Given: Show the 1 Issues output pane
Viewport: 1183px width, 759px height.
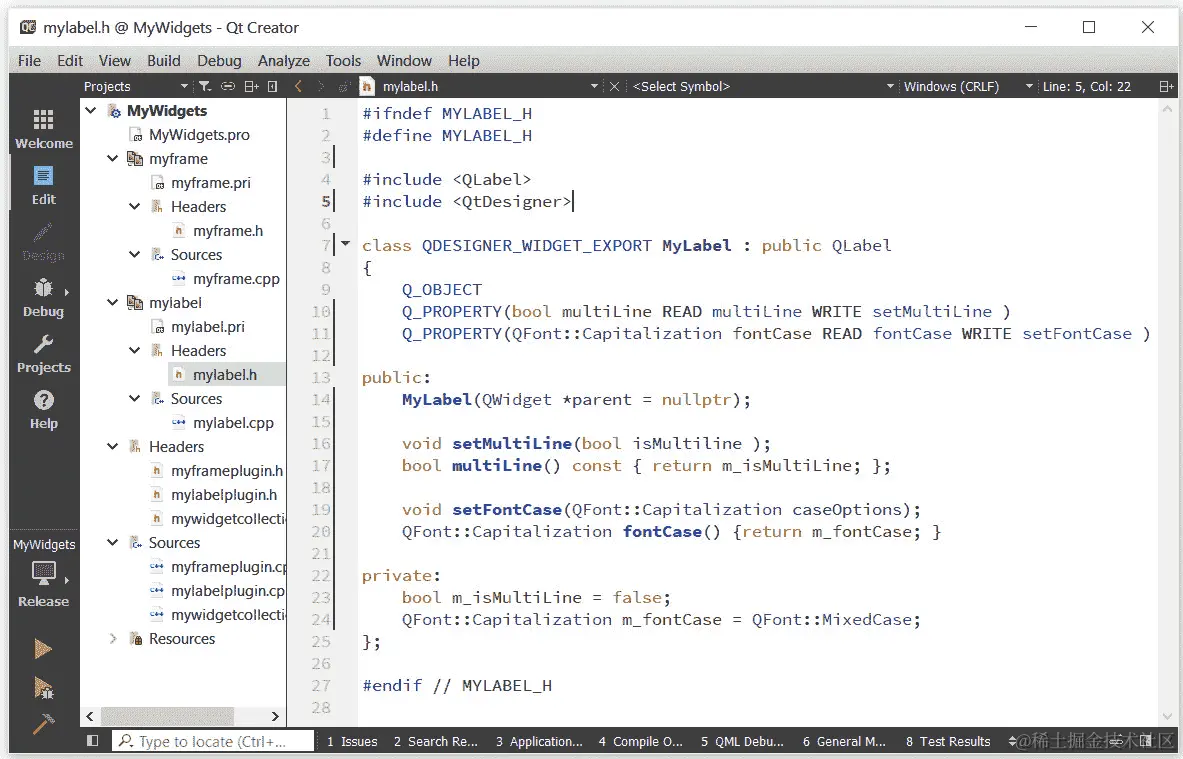Looking at the screenshot, I should pos(352,742).
